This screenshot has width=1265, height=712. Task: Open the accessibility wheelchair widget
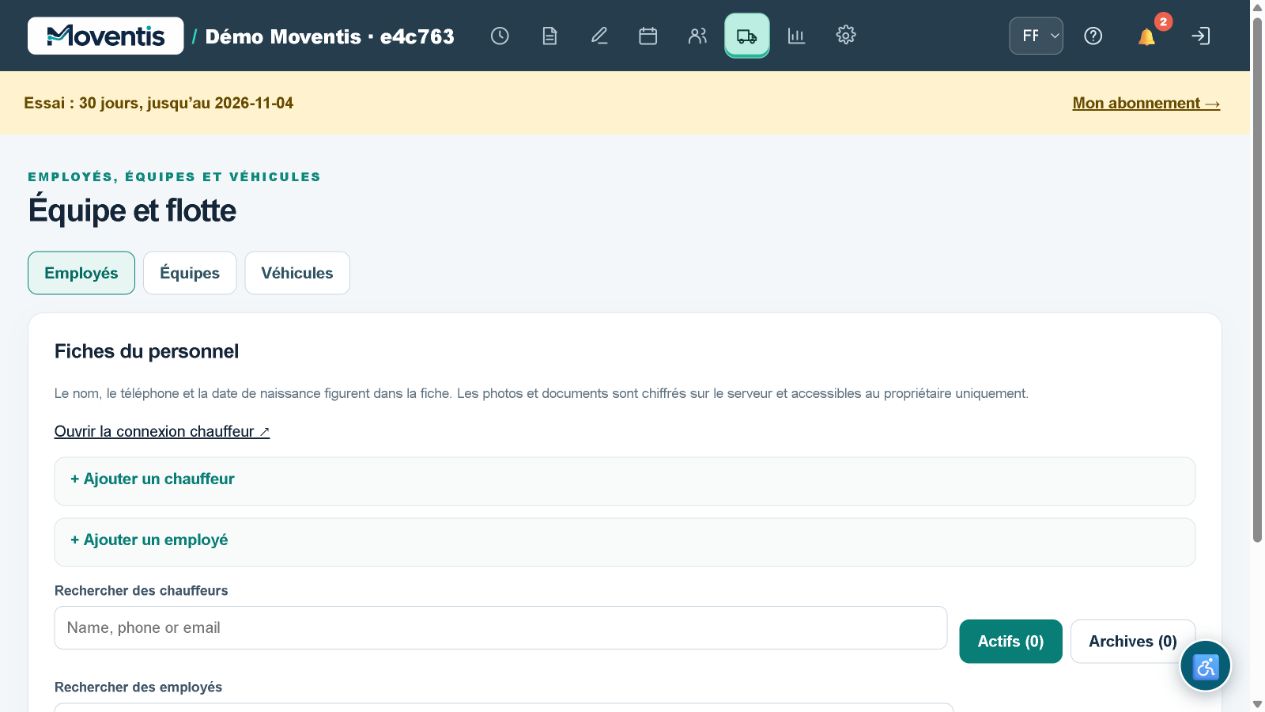point(1205,666)
